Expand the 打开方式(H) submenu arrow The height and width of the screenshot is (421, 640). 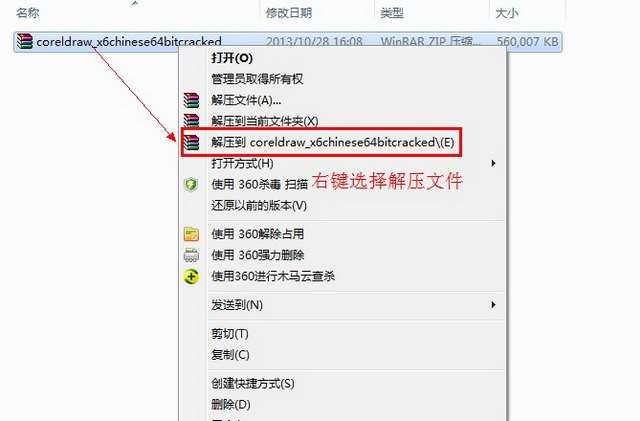click(x=493, y=163)
